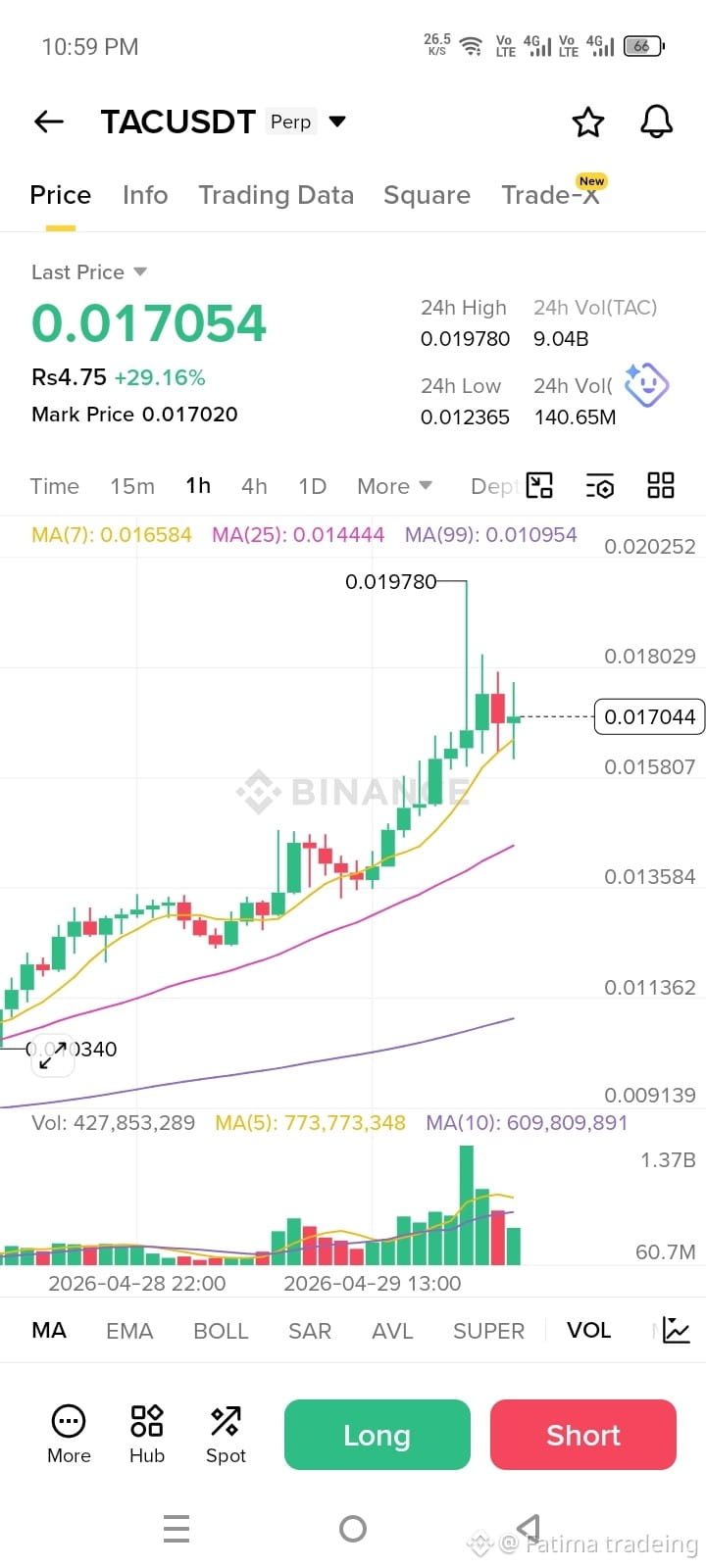Select 15m chart interval

coord(132,486)
